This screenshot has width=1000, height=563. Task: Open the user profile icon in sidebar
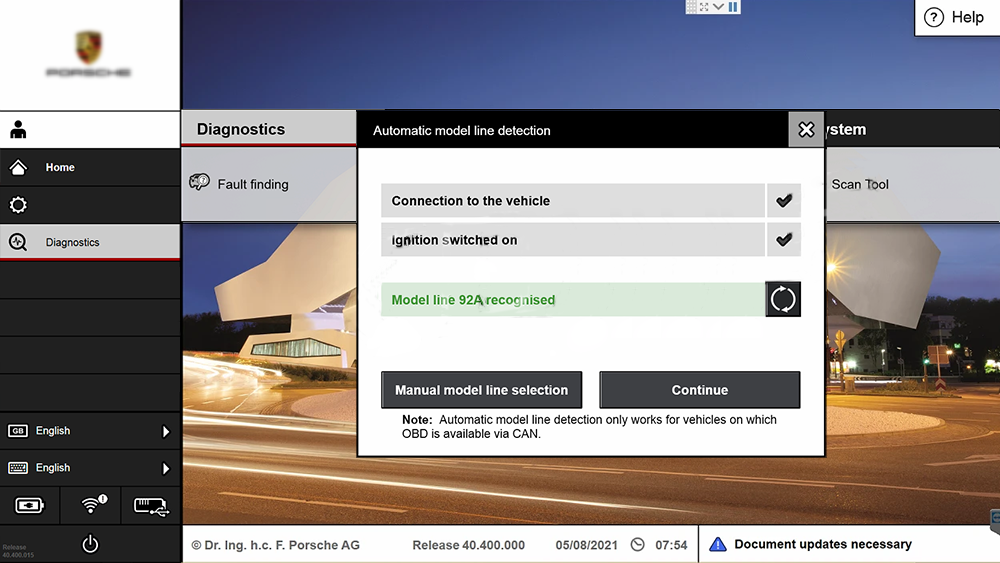[x=18, y=129]
